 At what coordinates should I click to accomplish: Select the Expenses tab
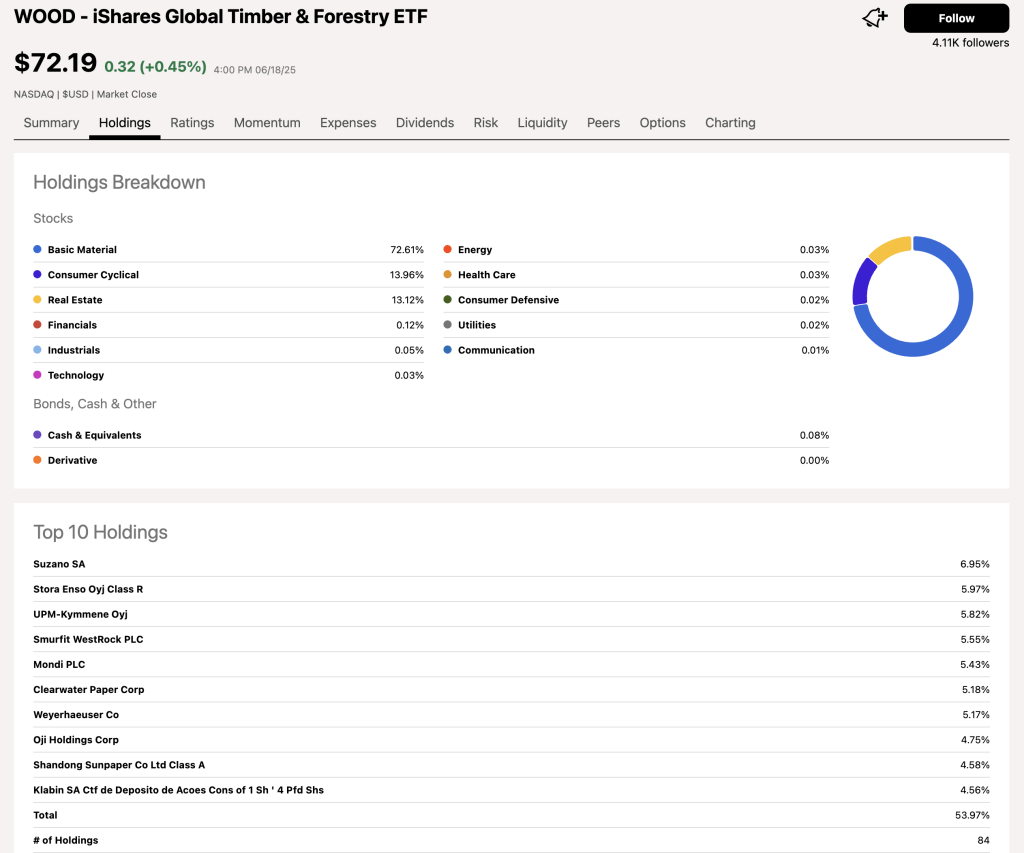click(348, 123)
